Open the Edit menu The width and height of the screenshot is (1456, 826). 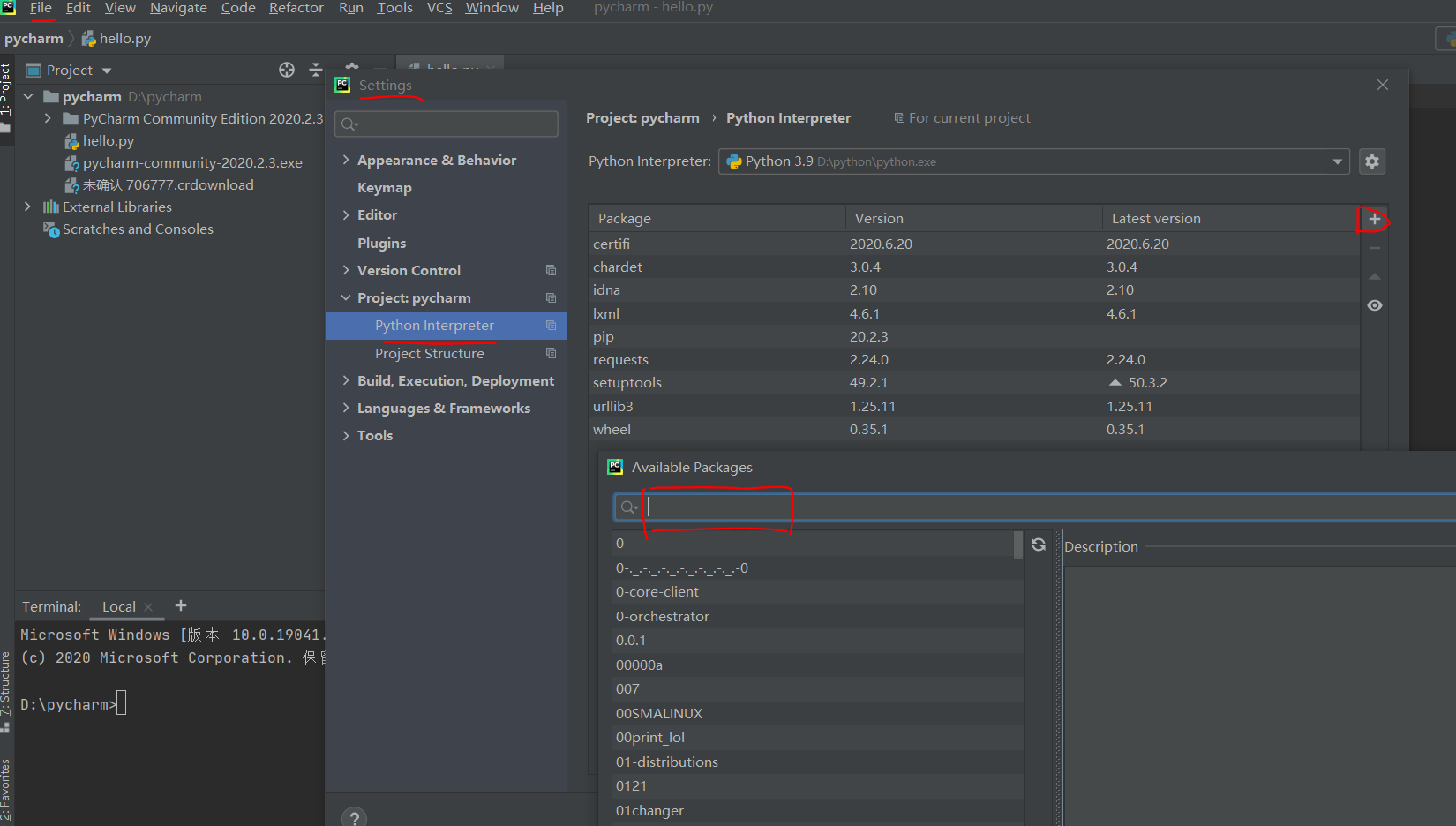point(79,8)
